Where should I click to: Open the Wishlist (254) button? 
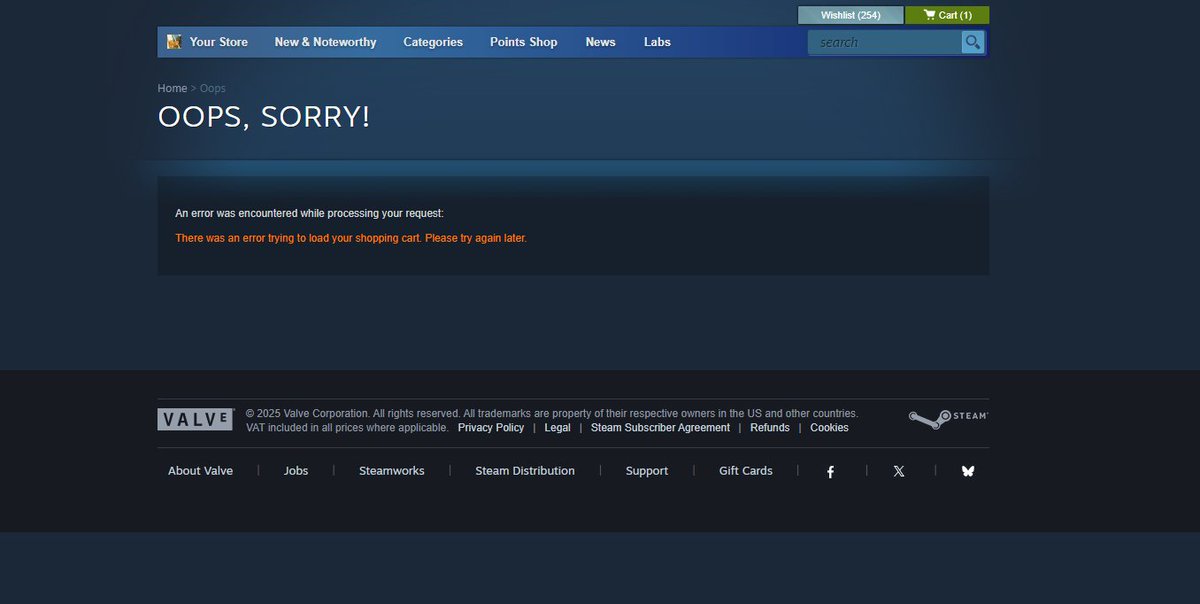pyautogui.click(x=850, y=15)
